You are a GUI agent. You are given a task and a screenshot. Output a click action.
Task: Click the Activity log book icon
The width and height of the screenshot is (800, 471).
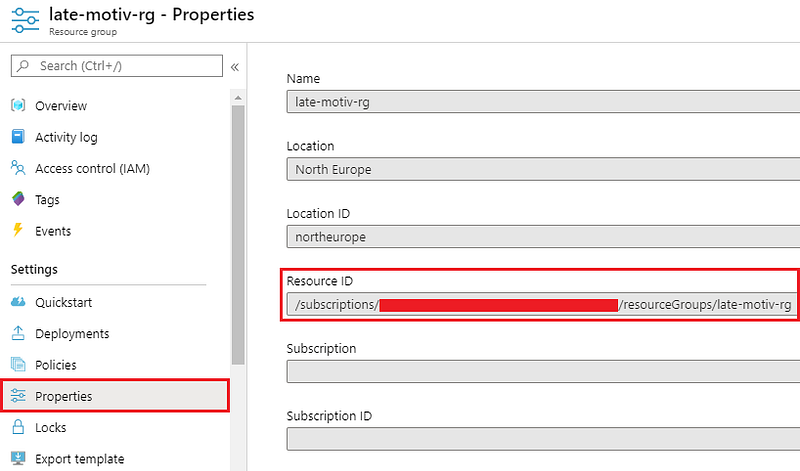[18, 137]
